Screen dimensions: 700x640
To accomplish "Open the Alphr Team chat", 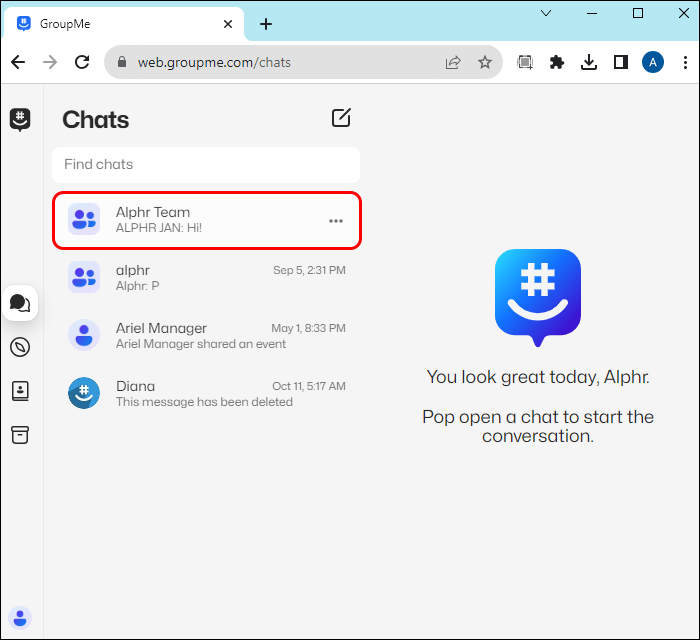I will coord(207,220).
